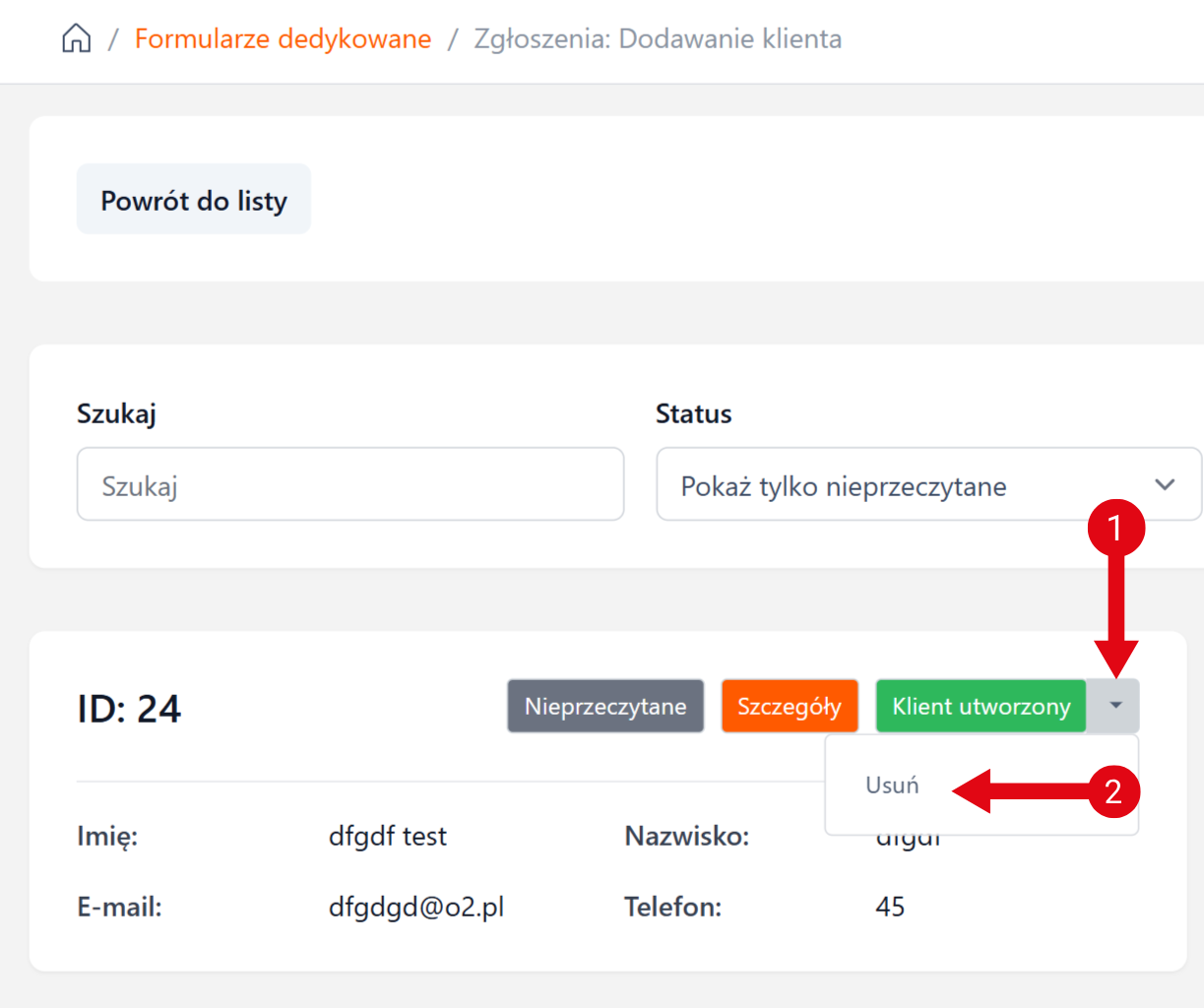The width and height of the screenshot is (1204, 1008).
Task: Click the red annotation marker number 1
Action: (x=1115, y=529)
